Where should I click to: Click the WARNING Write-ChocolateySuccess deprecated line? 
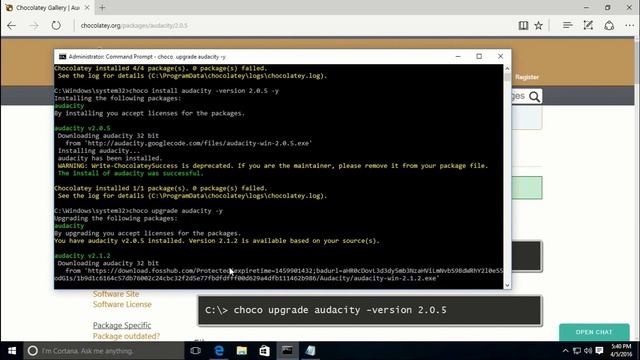[x=273, y=166]
